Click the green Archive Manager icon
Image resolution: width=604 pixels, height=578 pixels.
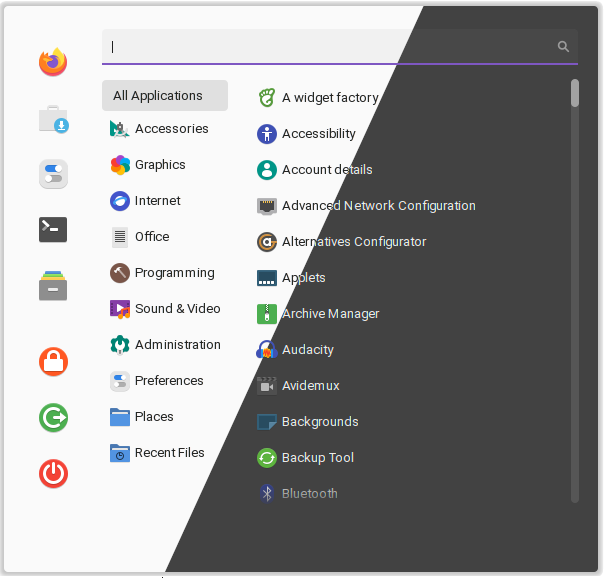point(267,314)
